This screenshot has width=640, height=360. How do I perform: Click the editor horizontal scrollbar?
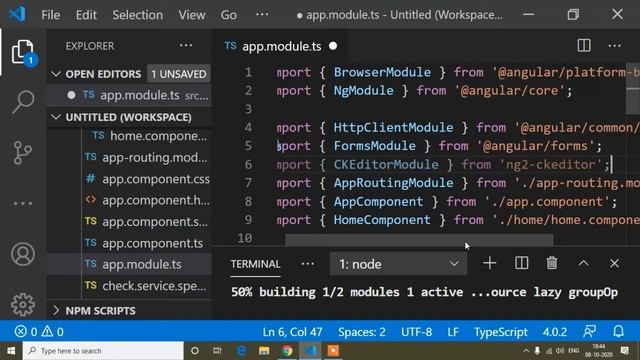419,240
